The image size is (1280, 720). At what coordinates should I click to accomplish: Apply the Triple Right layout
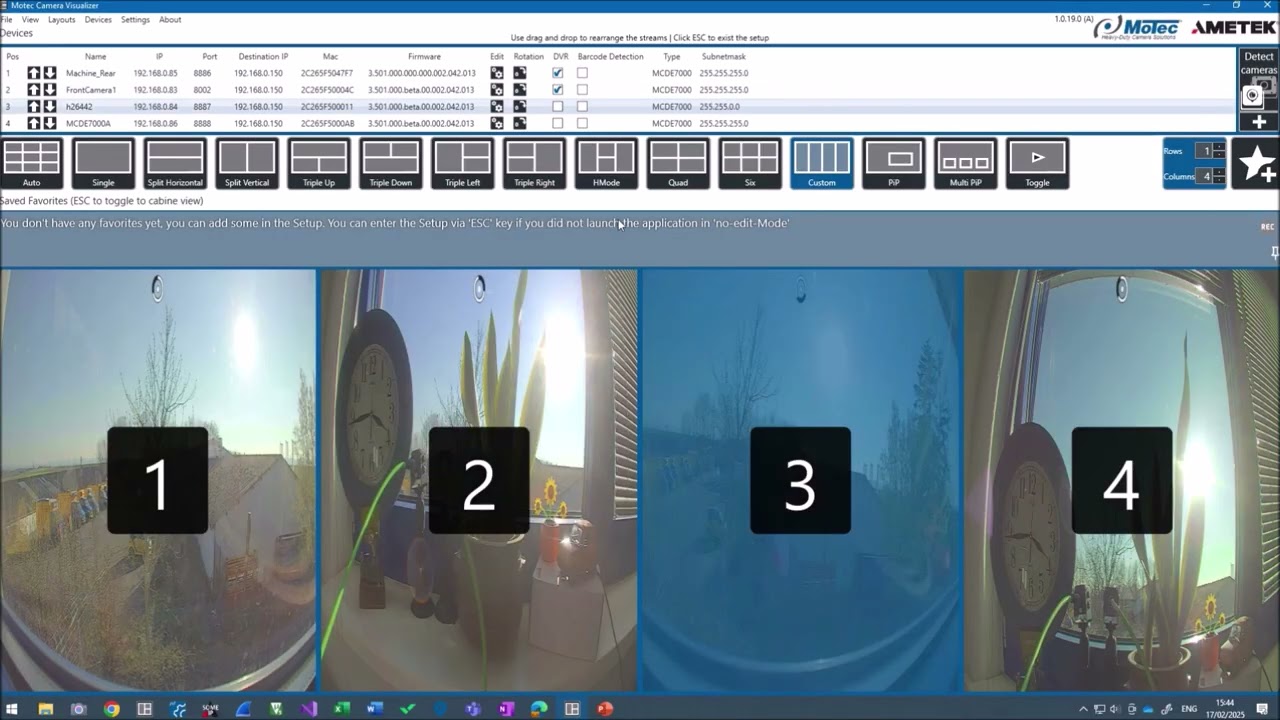[535, 164]
